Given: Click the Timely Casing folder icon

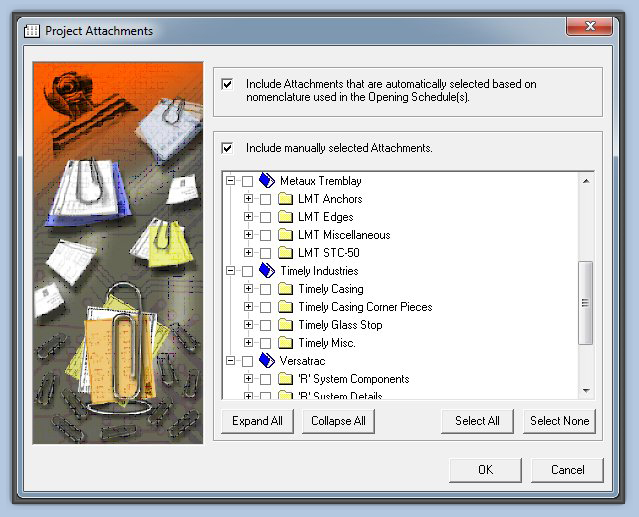Looking at the screenshot, I should [285, 289].
